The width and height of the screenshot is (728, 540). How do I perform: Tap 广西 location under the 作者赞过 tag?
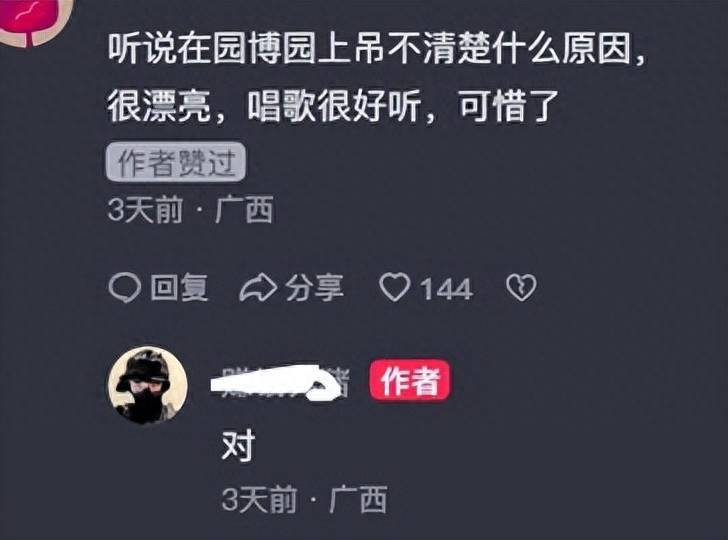pyautogui.click(x=244, y=210)
